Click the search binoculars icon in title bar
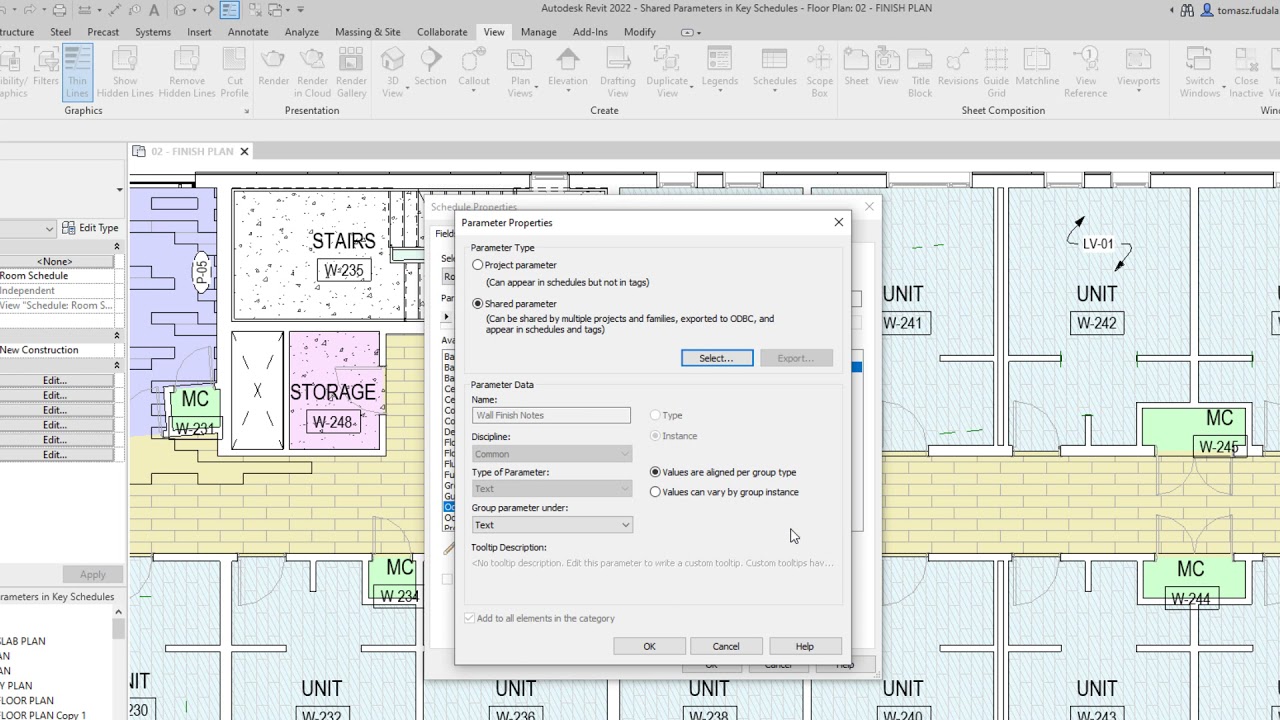This screenshot has width=1280, height=720. point(1186,10)
